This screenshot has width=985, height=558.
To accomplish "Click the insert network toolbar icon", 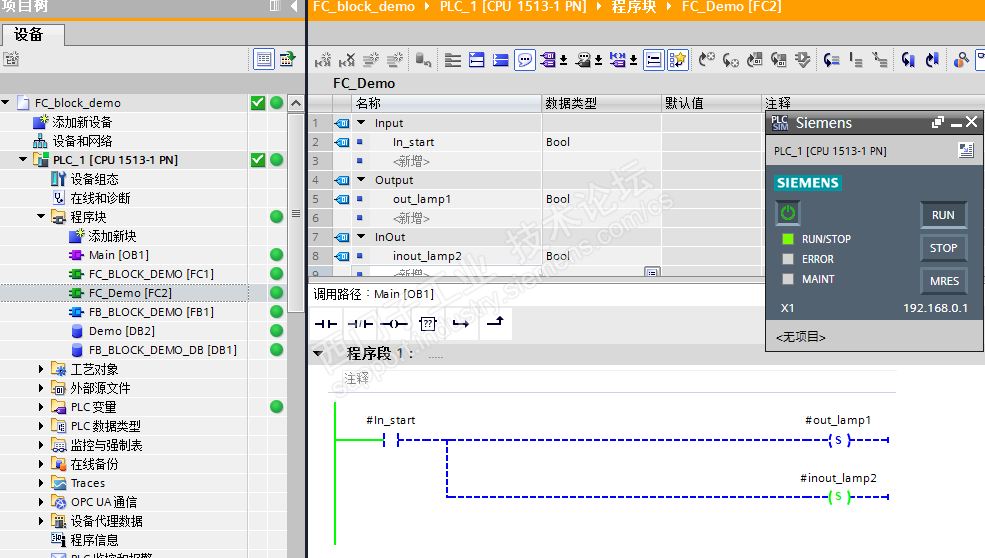I will (323, 60).
